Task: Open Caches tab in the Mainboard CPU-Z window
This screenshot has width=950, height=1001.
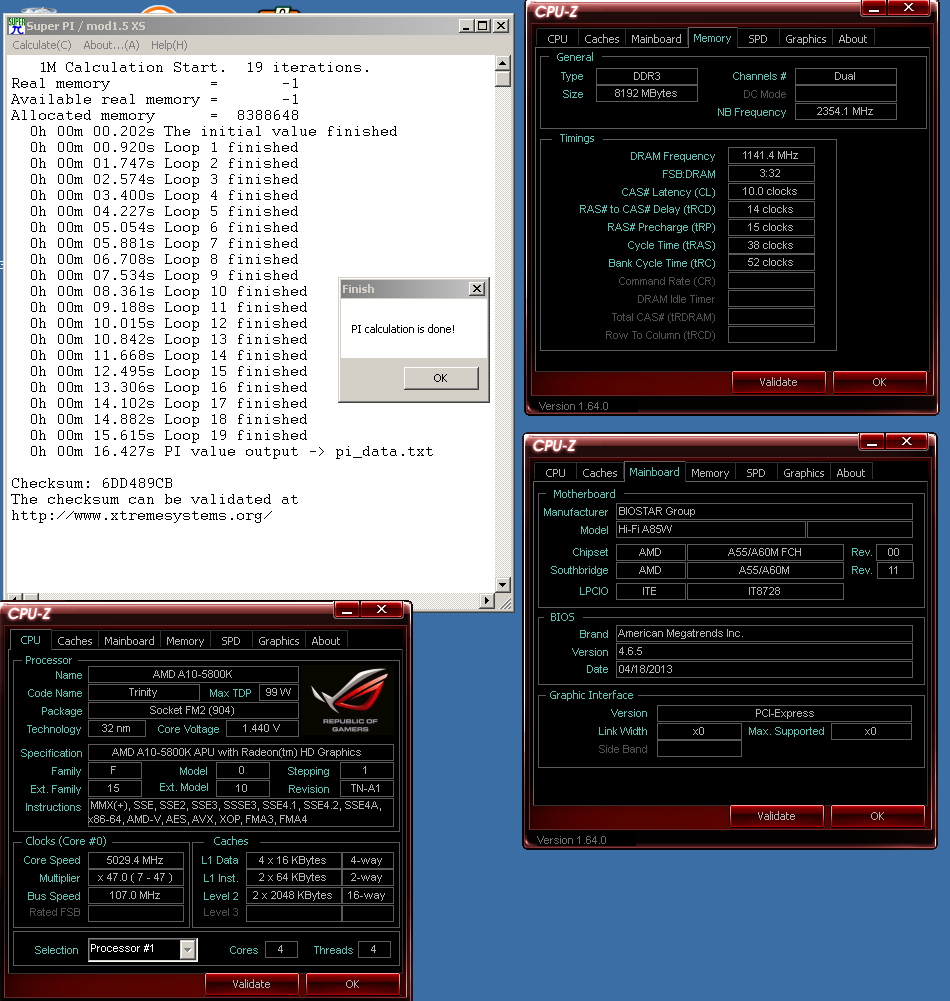Action: [599, 473]
